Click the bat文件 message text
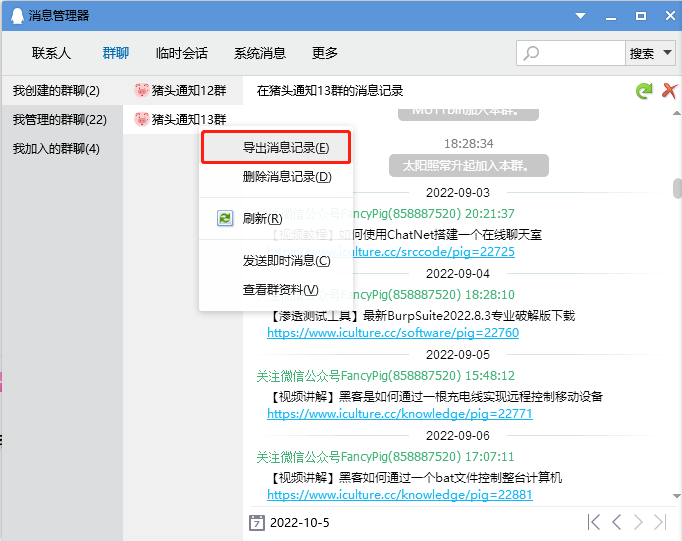Viewport: 682px width, 541px height. (415, 478)
